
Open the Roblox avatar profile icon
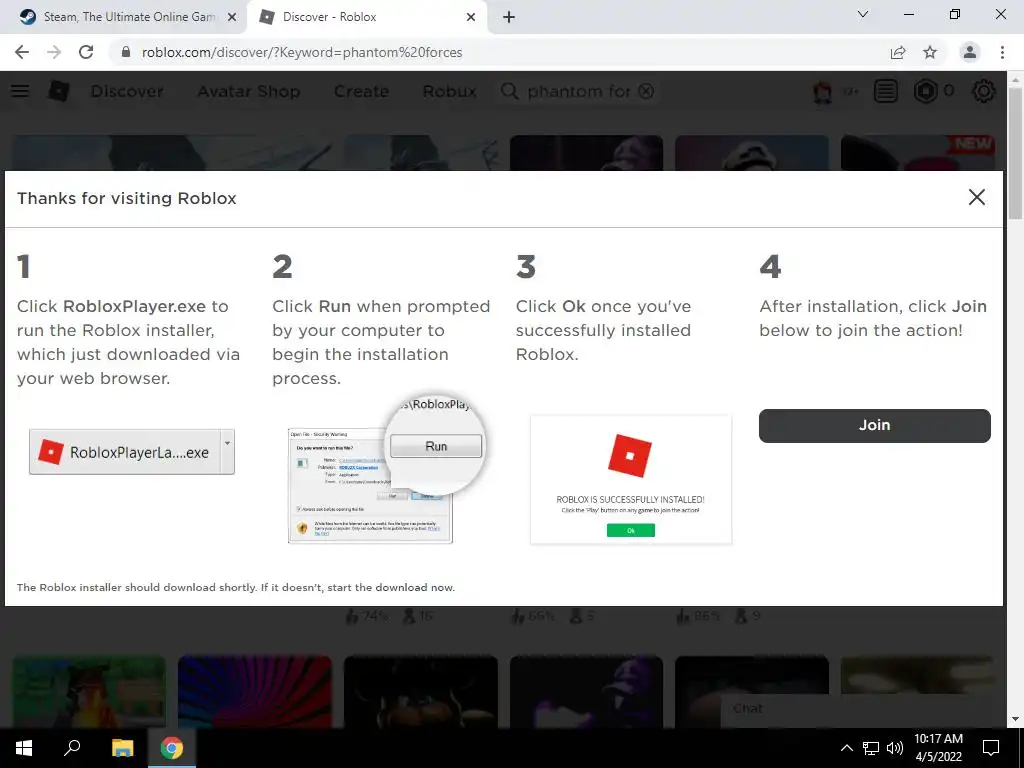(x=822, y=91)
